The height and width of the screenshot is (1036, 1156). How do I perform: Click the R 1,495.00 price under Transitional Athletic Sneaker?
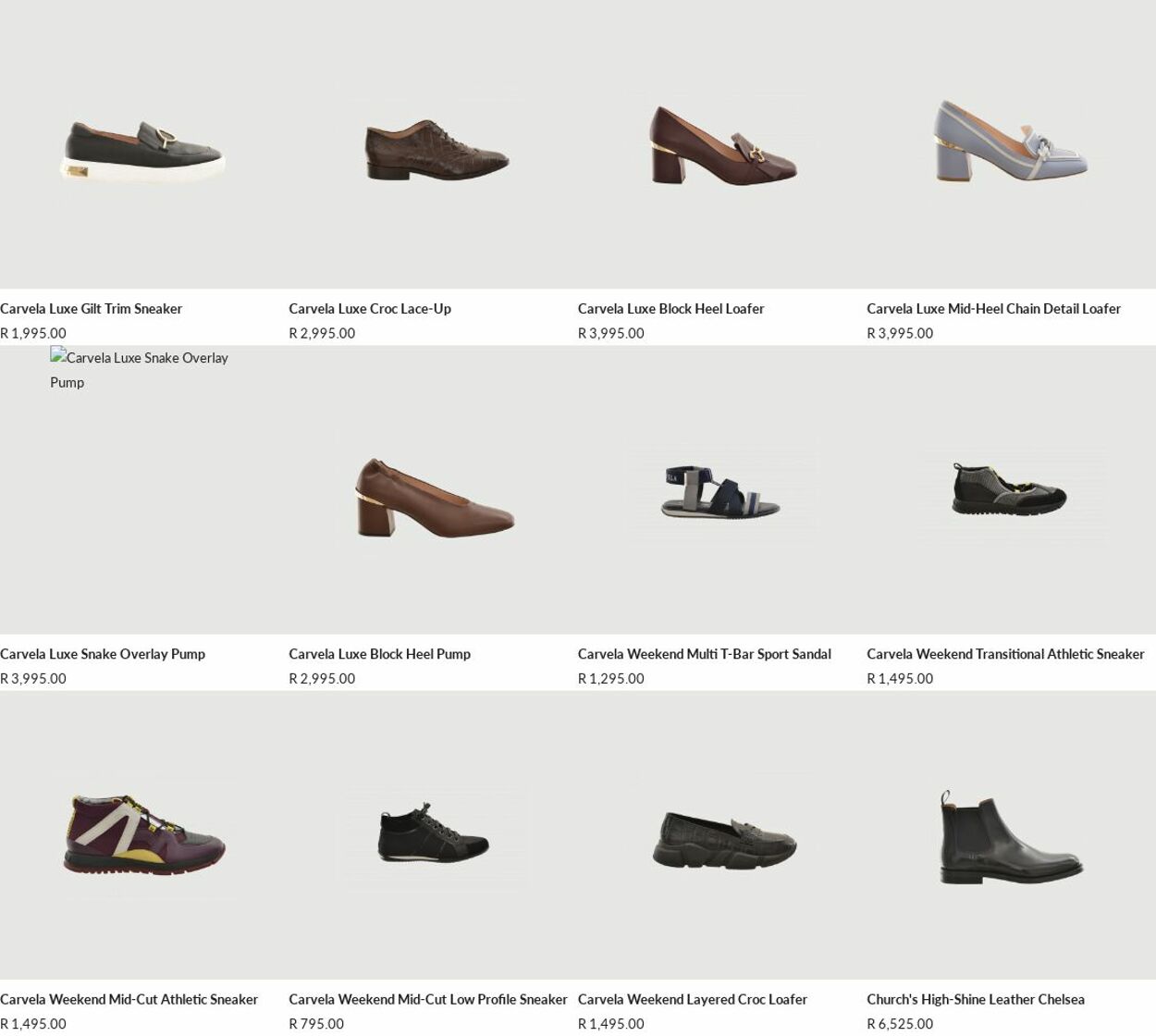[900, 679]
